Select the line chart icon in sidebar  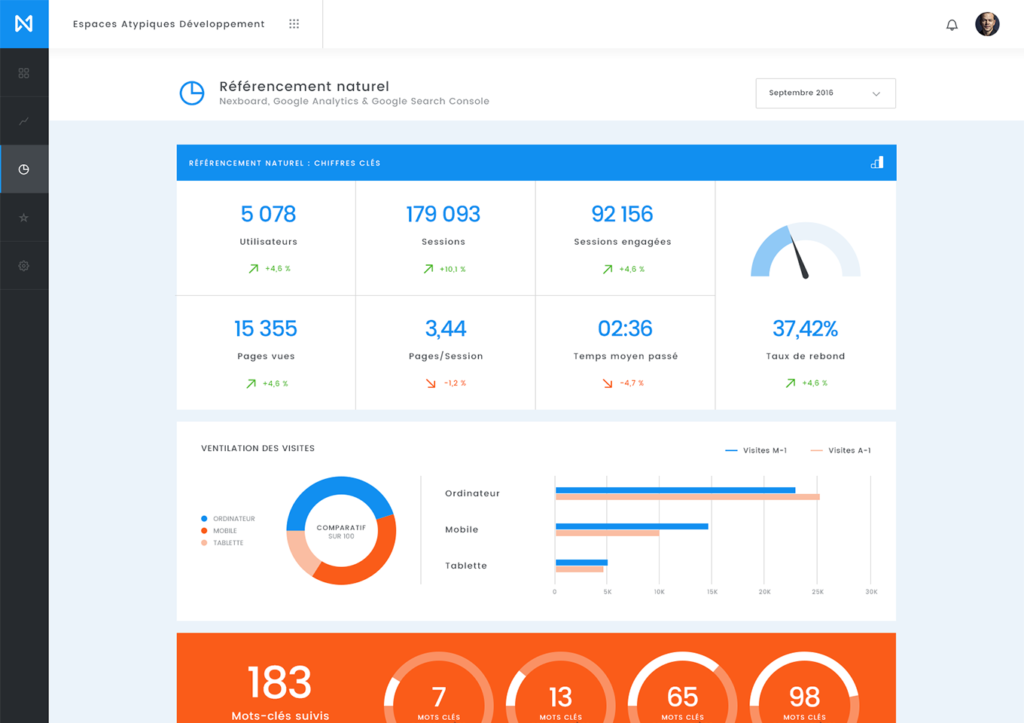pos(24,121)
